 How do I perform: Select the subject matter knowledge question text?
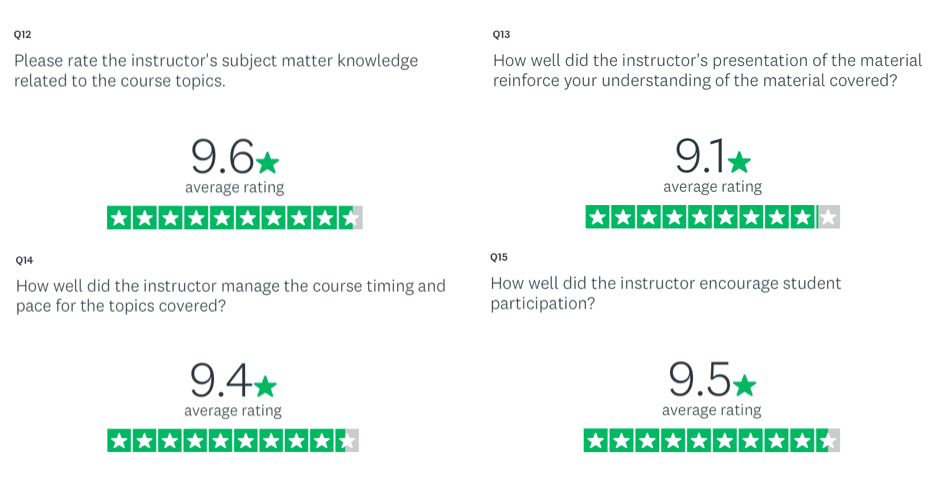tap(216, 71)
